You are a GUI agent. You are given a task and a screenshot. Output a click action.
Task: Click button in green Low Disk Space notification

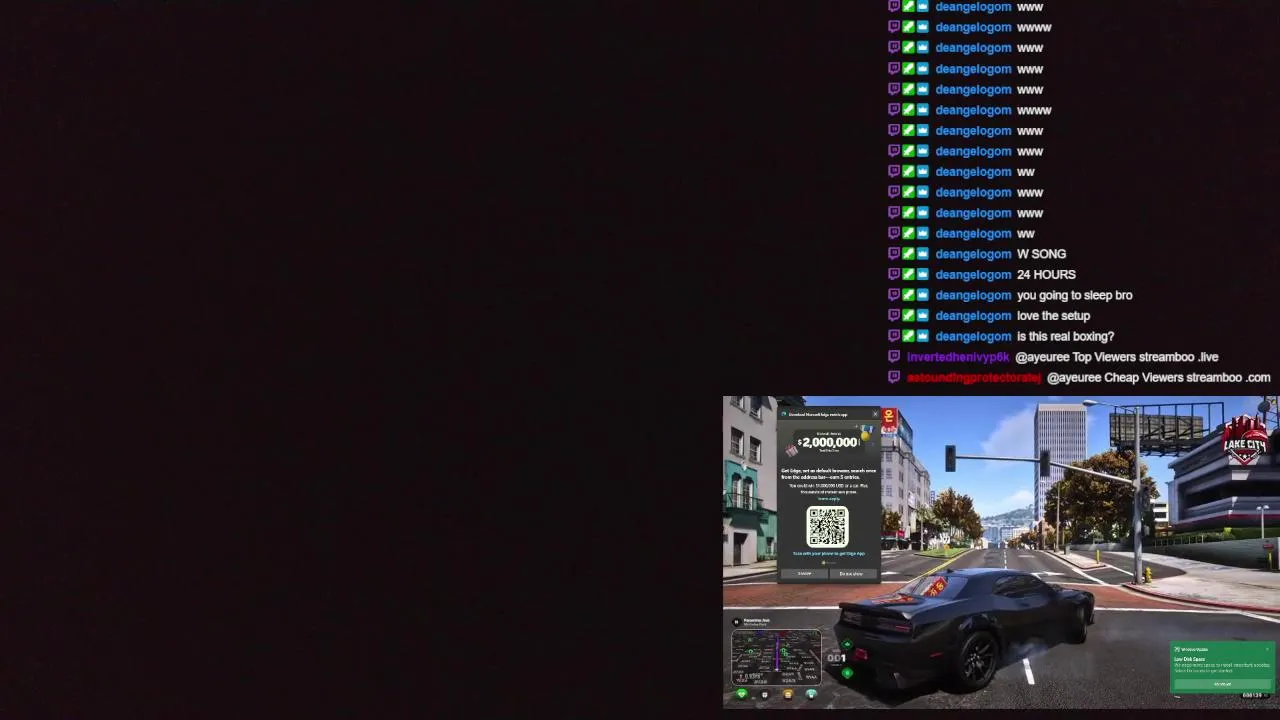[1222, 684]
